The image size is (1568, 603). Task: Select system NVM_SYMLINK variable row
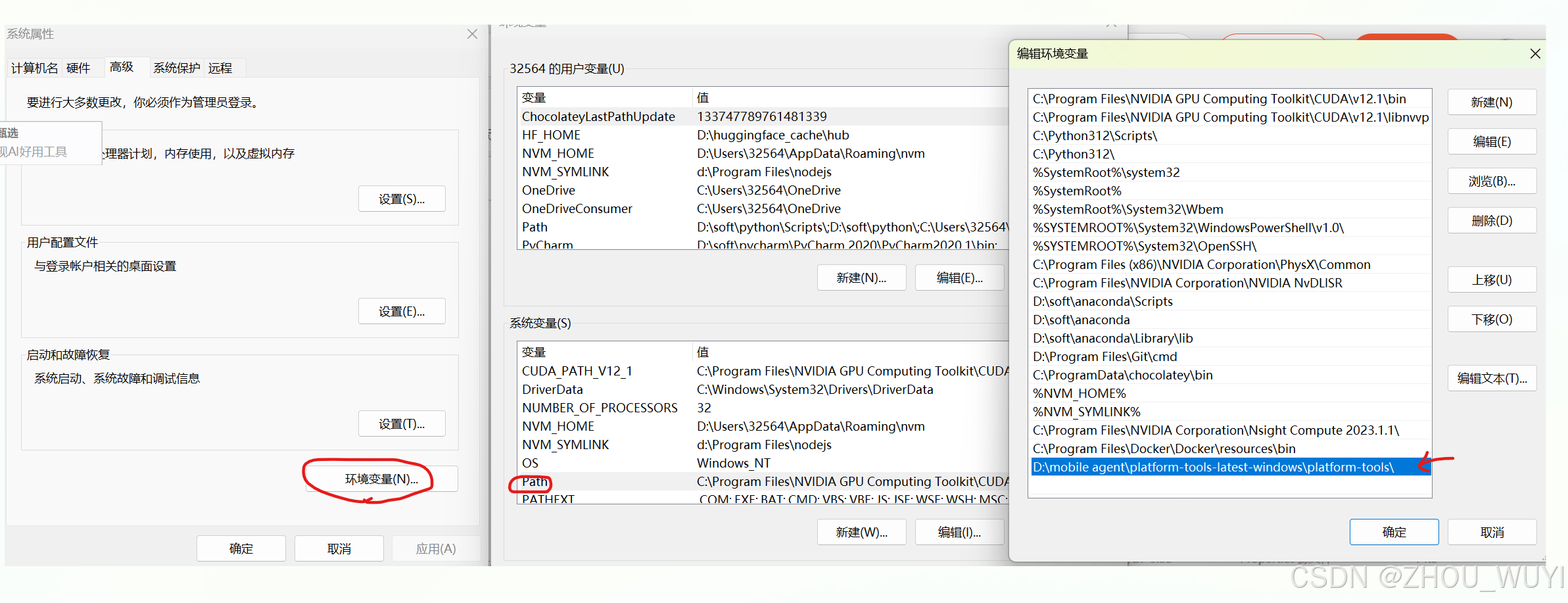point(763,445)
